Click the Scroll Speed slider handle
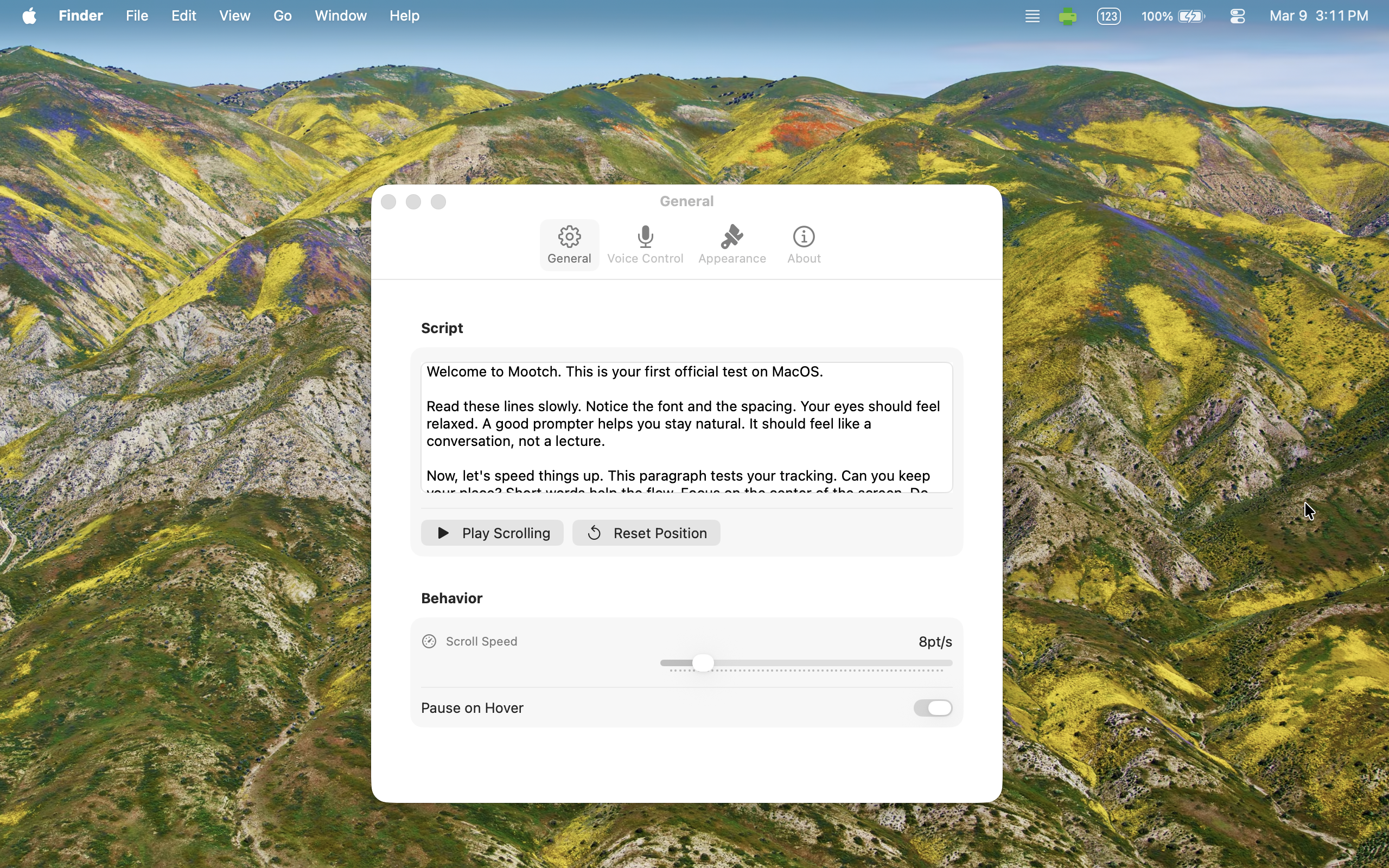Screen dimensions: 1389x868 click(x=704, y=663)
